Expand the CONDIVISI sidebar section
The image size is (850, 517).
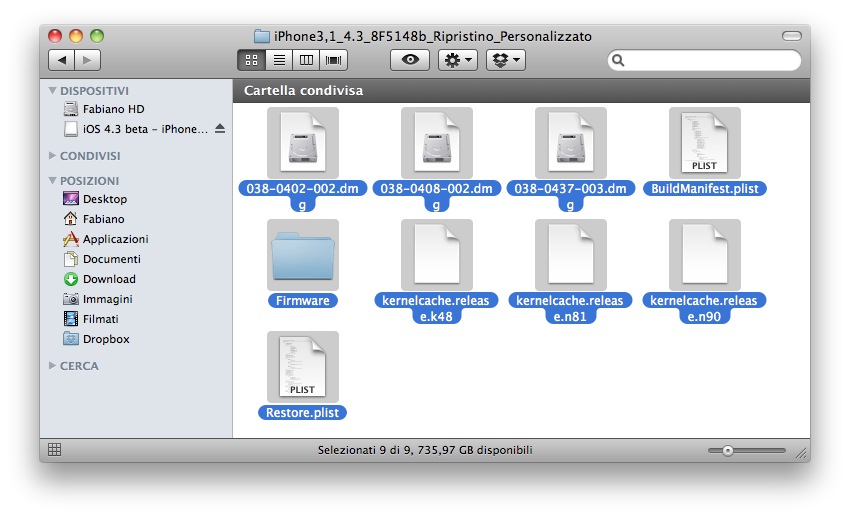(53, 156)
